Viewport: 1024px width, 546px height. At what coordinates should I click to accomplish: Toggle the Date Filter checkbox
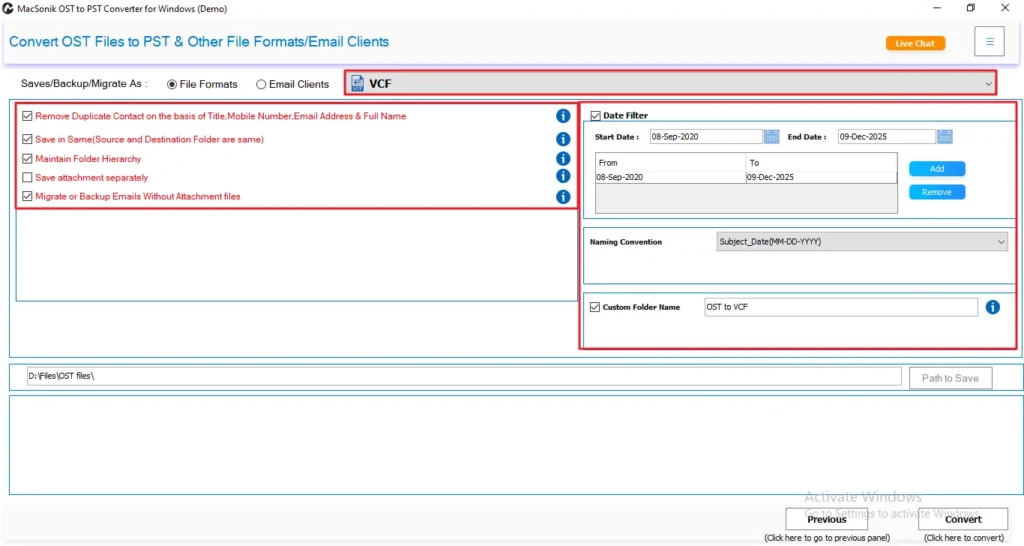click(596, 116)
